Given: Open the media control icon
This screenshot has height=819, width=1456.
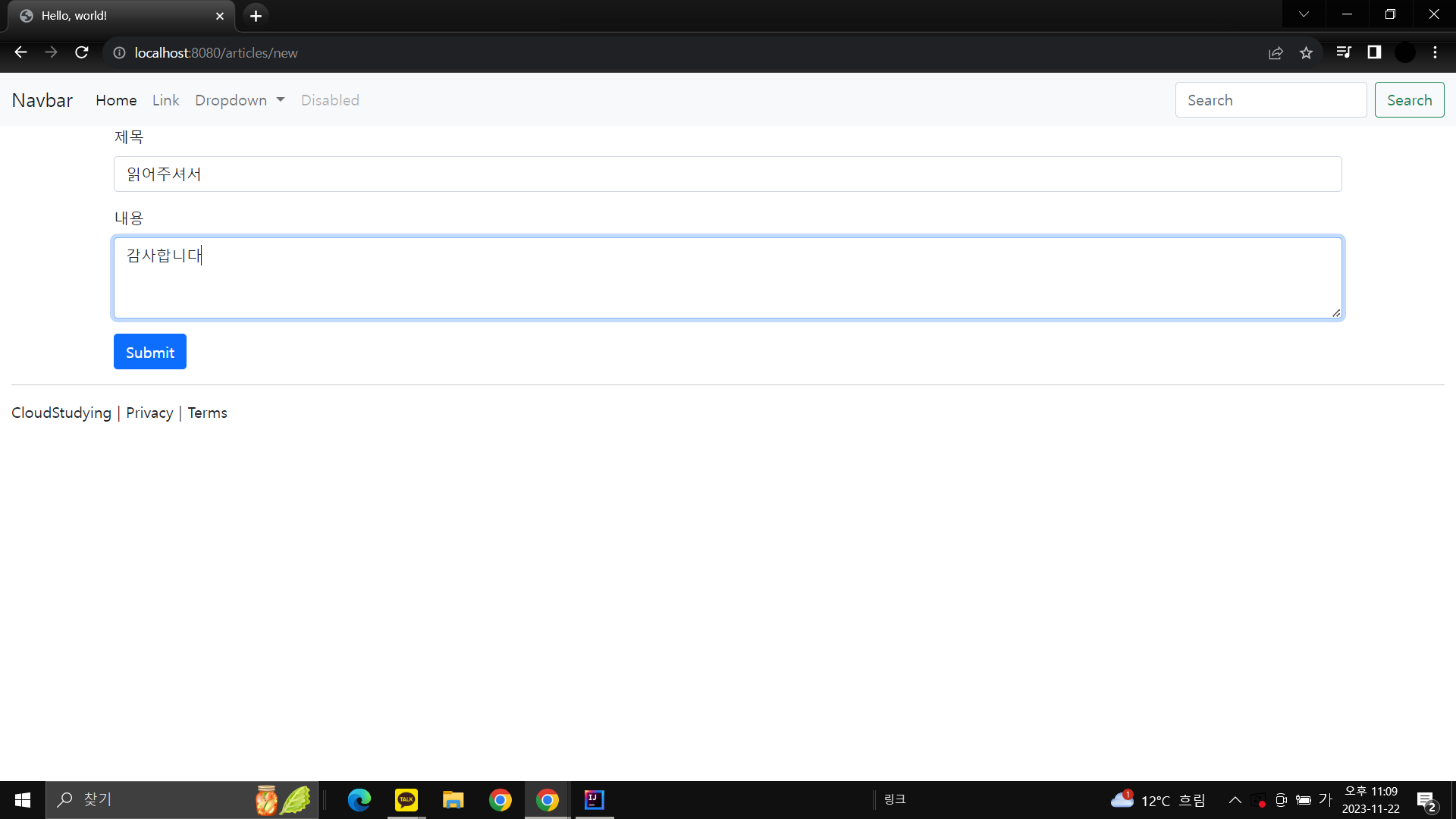Looking at the screenshot, I should coord(1343,52).
